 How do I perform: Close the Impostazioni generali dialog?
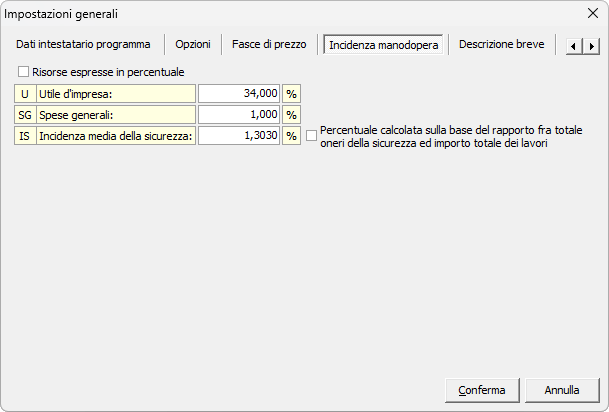591,14
